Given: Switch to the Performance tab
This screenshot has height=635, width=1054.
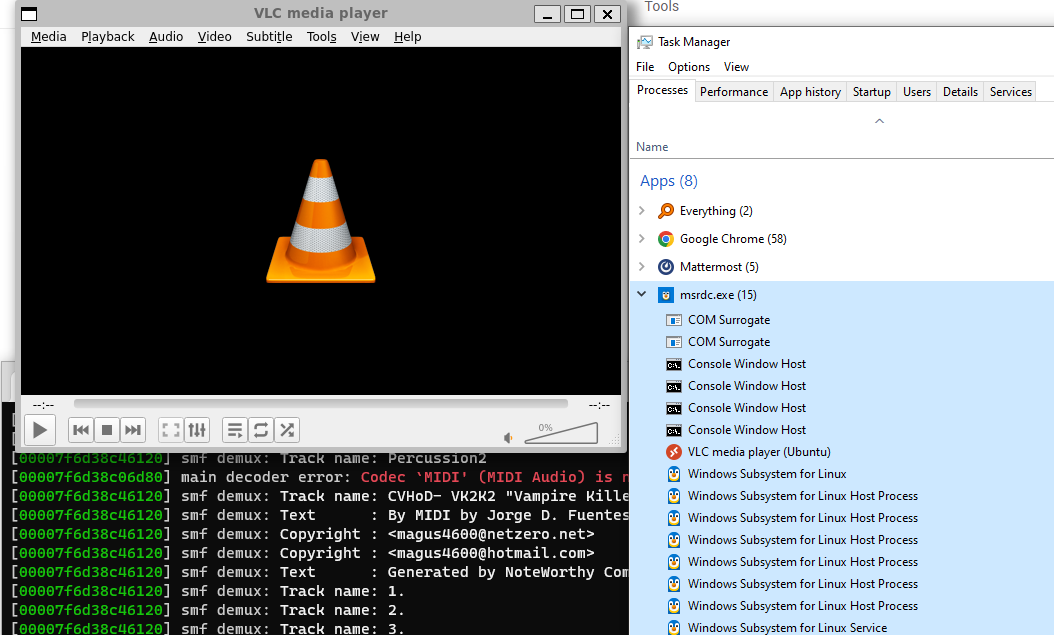Looking at the screenshot, I should point(733,91).
